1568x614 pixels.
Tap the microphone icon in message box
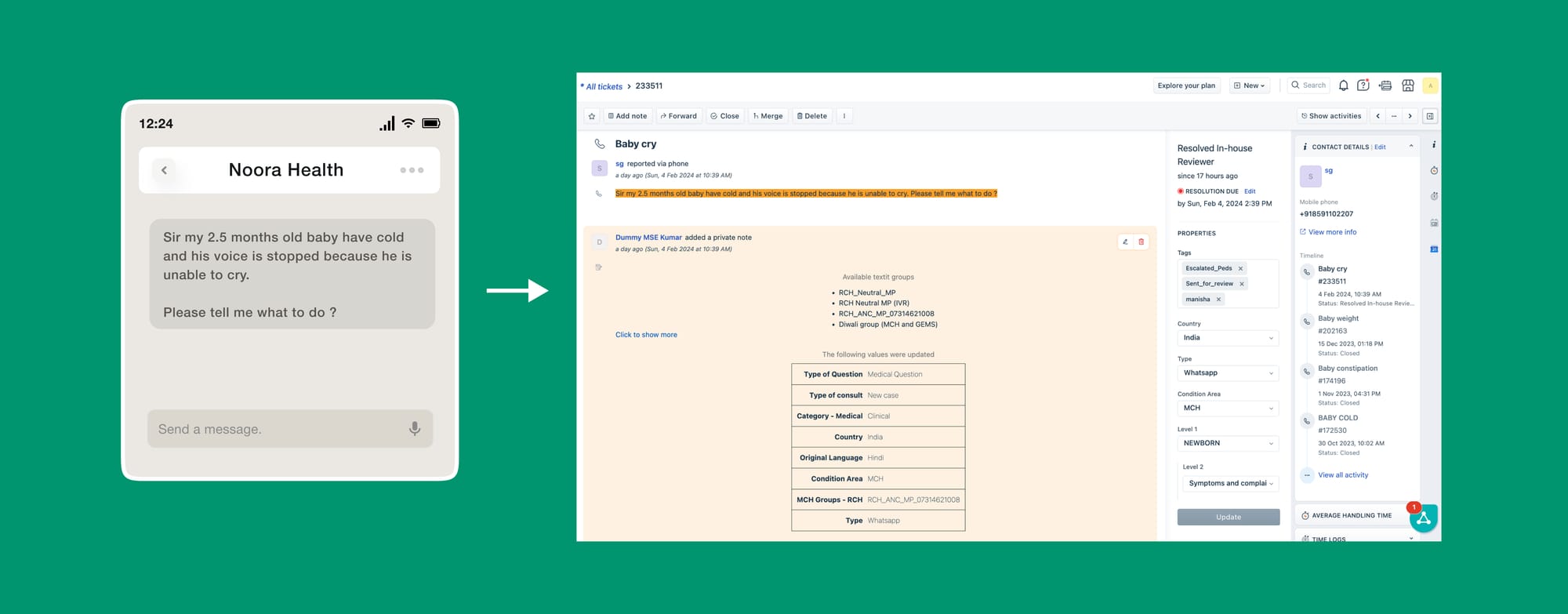415,429
